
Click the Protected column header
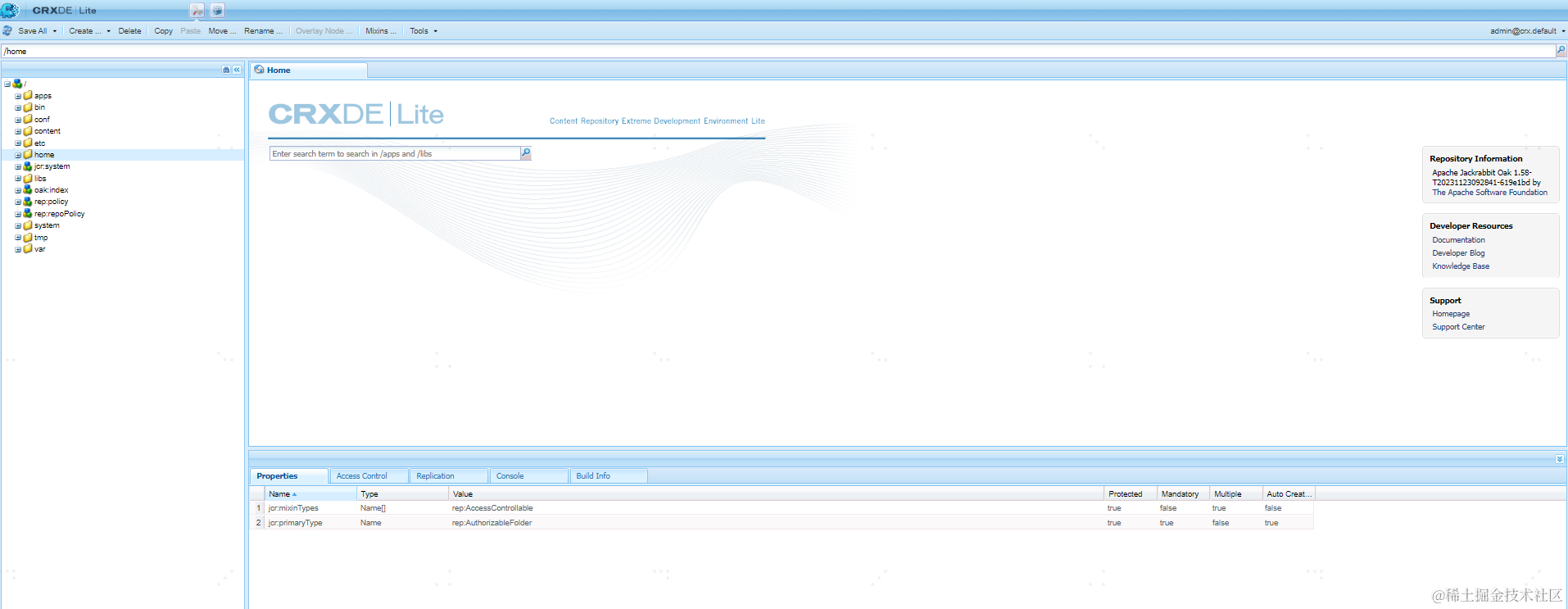(1130, 494)
